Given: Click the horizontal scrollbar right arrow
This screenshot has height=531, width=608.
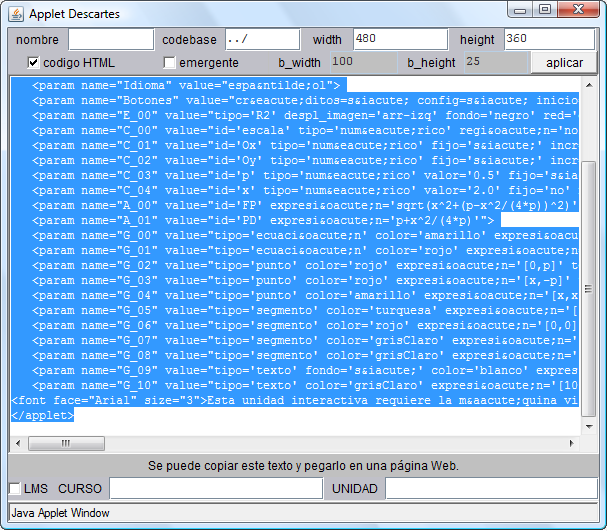Looking at the screenshot, I should [572, 443].
